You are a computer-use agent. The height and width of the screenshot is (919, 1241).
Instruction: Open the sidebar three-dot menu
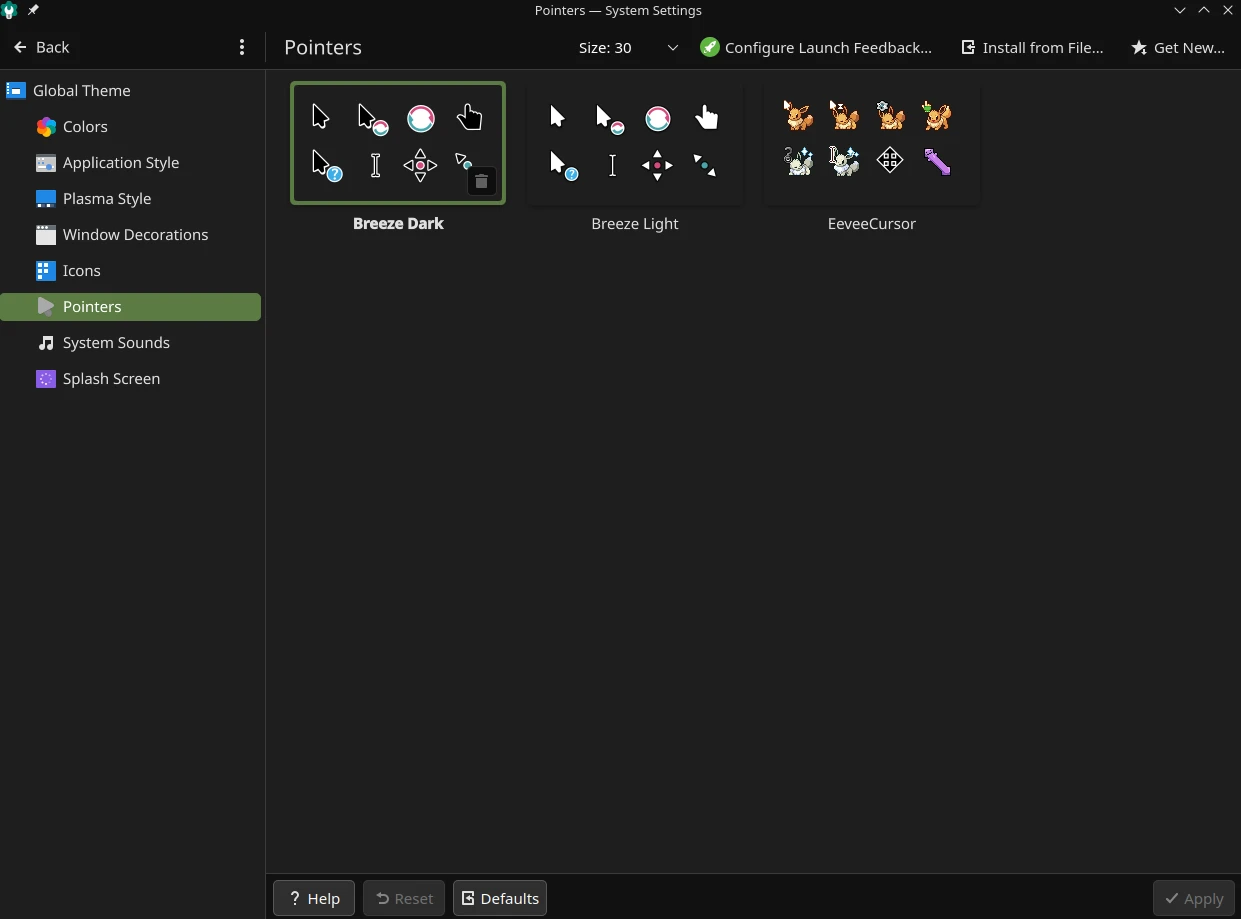[242, 47]
